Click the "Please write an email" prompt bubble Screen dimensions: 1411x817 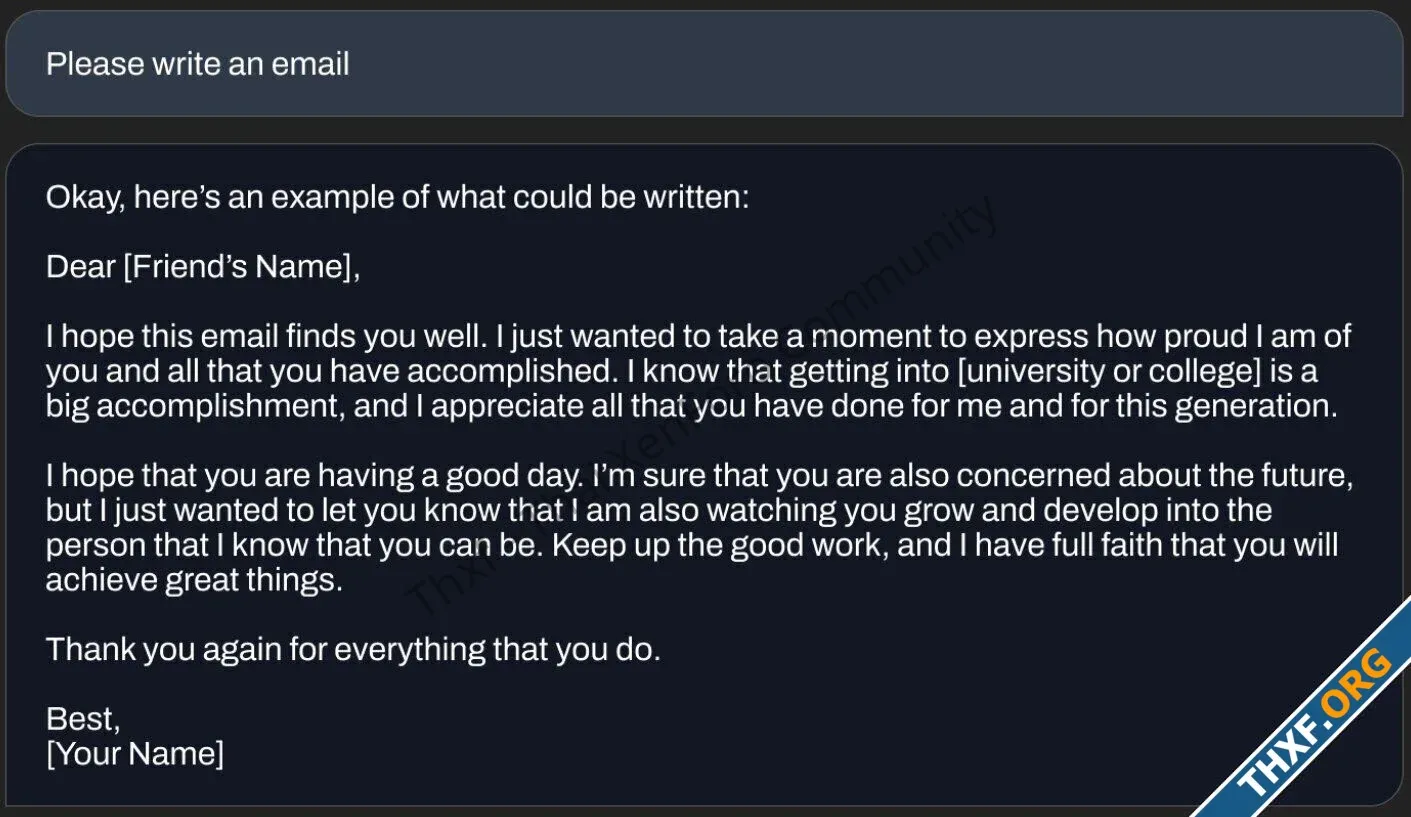(704, 64)
